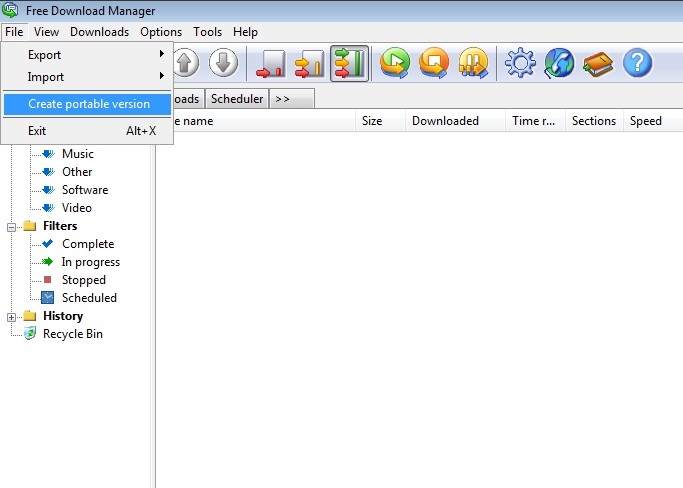Open the Downloads menu
683x488 pixels.
[99, 32]
